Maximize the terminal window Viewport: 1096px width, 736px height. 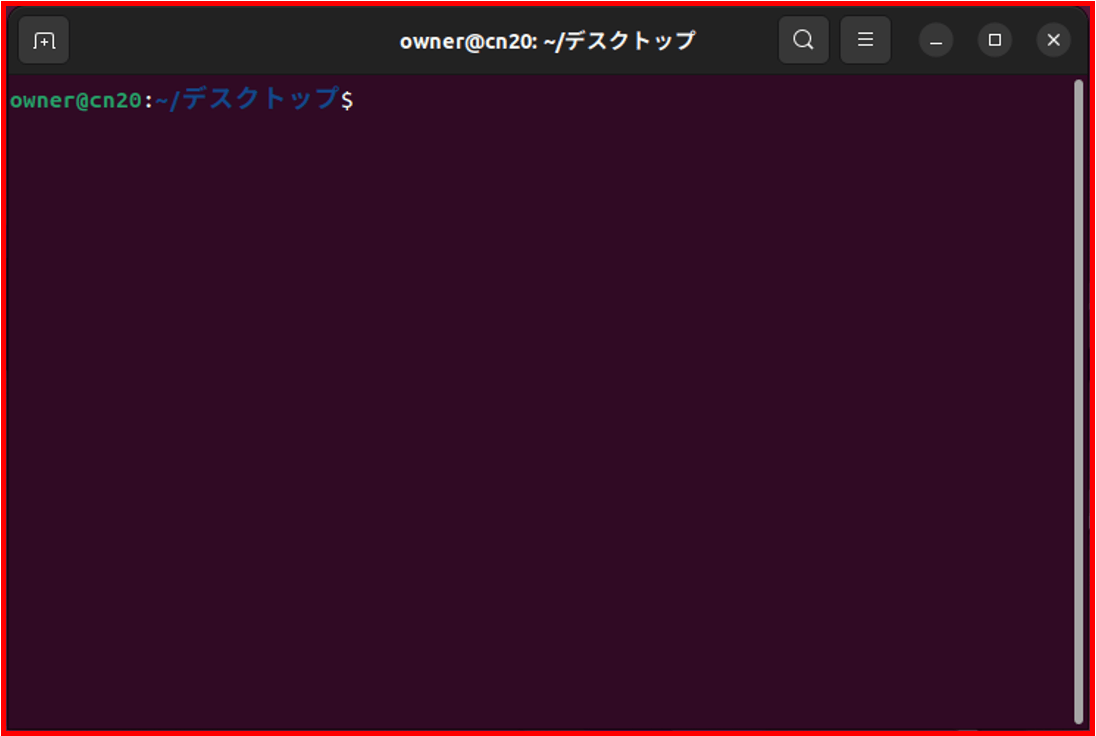[x=994, y=41]
